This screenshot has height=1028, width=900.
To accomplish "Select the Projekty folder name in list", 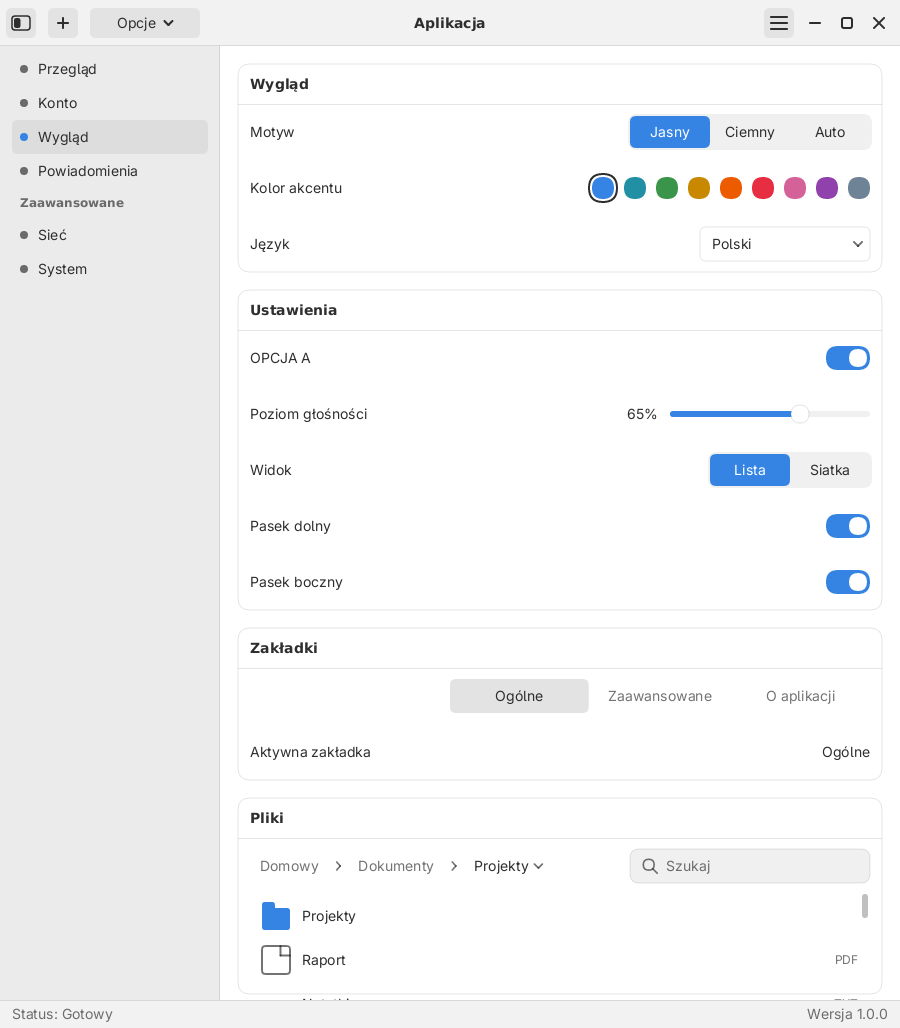I will click(x=328, y=916).
